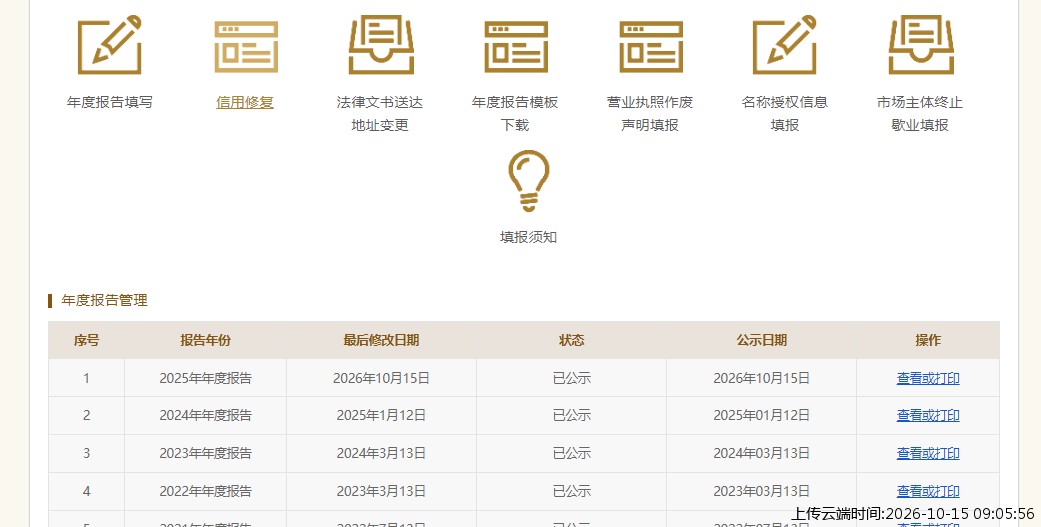Click 已公示 status in the 2024 report row

[572, 415]
